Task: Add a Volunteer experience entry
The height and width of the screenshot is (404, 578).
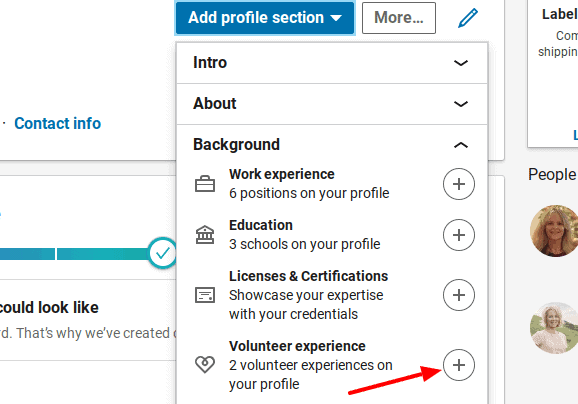Action: (x=459, y=365)
